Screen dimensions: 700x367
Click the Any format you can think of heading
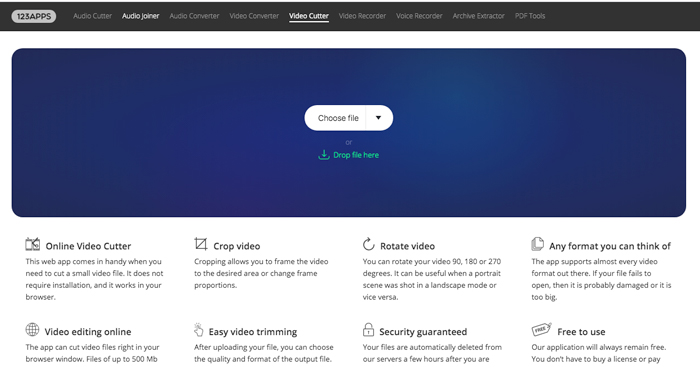coord(610,246)
